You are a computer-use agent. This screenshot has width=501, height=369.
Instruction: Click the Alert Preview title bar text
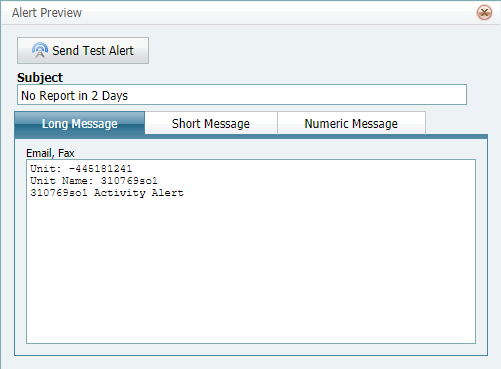(47, 13)
